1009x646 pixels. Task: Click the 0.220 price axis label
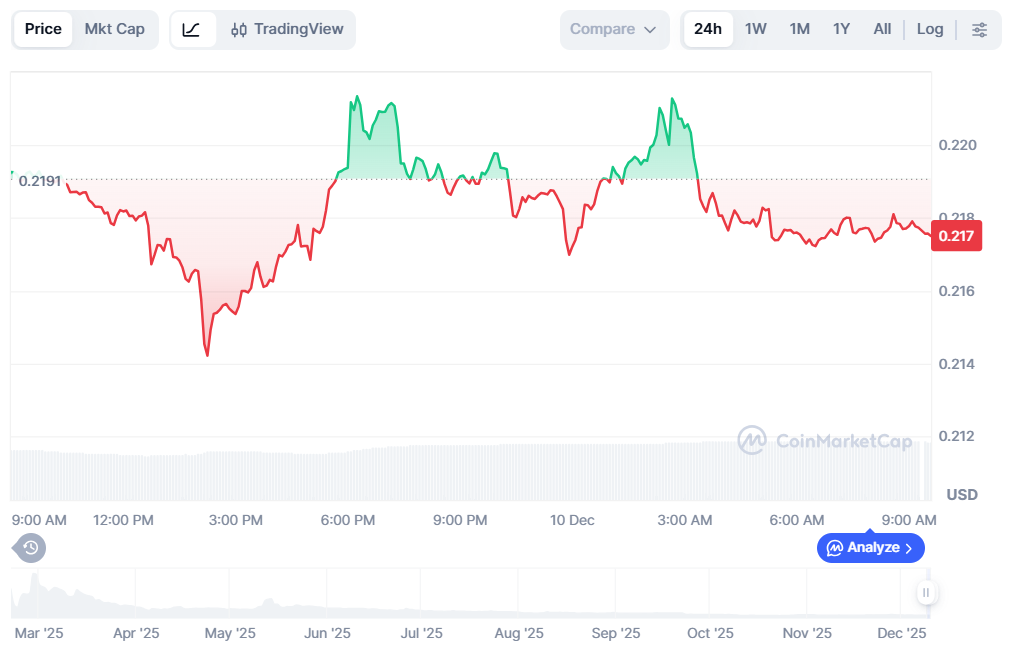click(x=958, y=145)
